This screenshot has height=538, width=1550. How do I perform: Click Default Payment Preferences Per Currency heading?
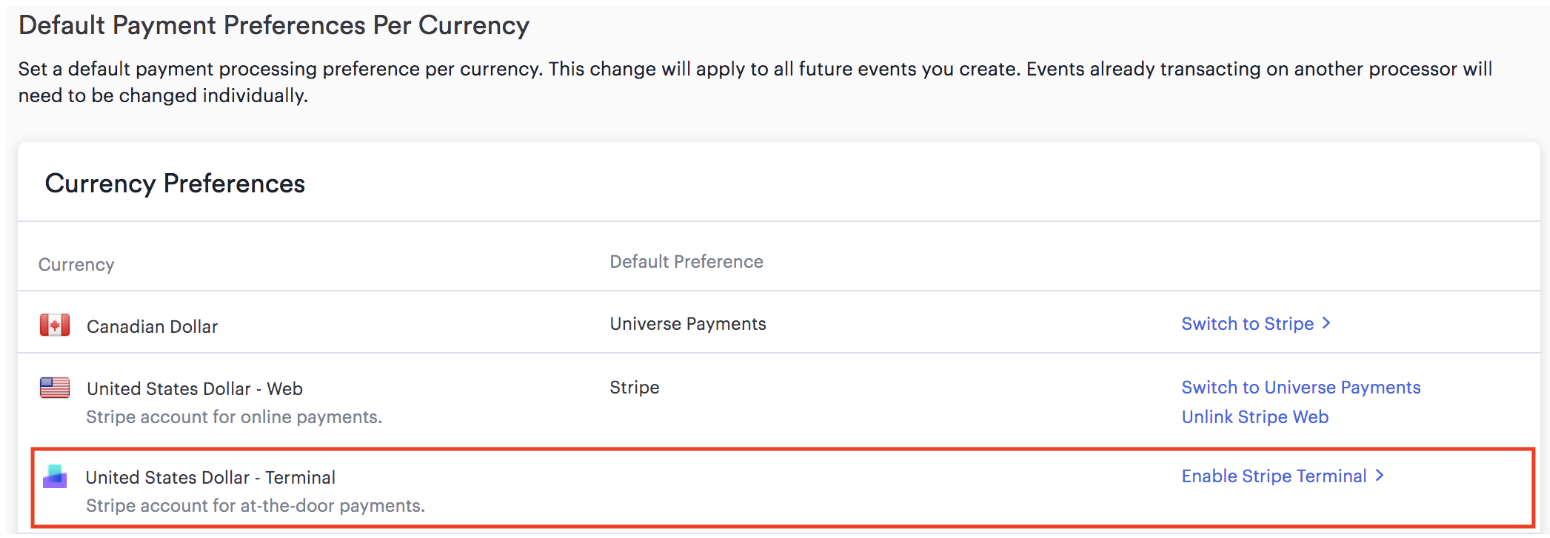pyautogui.click(x=273, y=26)
